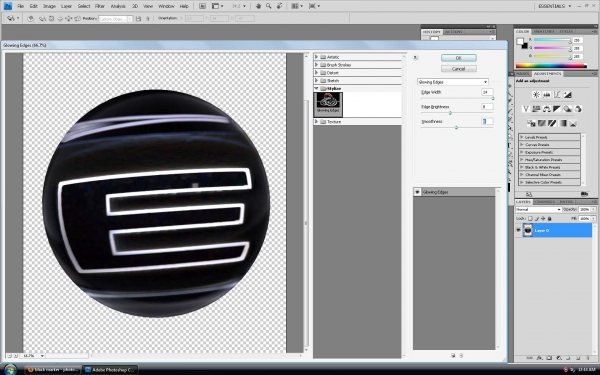Expand Hue/Saturation Presets list
Screen dimensions: 600x375
click(x=522, y=160)
